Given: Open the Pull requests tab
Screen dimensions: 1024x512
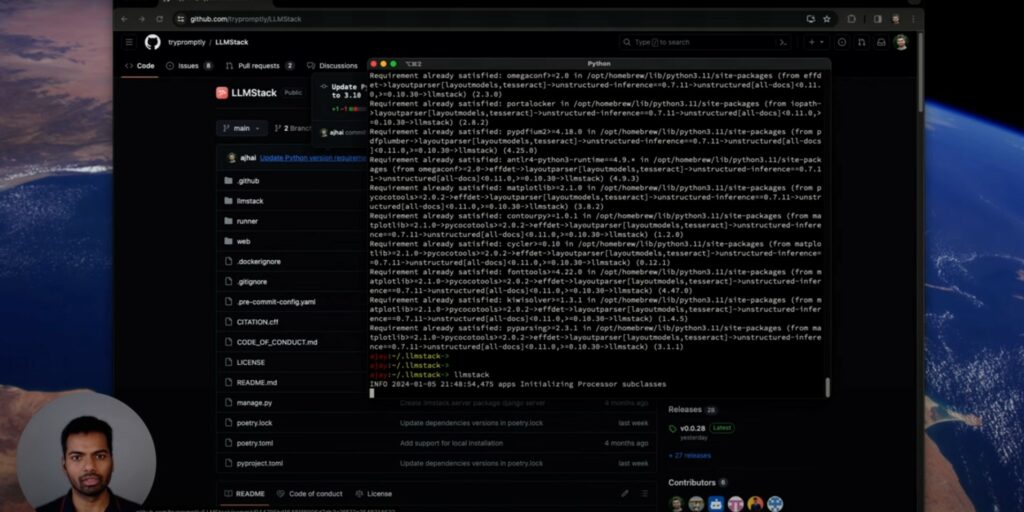Looking at the screenshot, I should (259, 66).
